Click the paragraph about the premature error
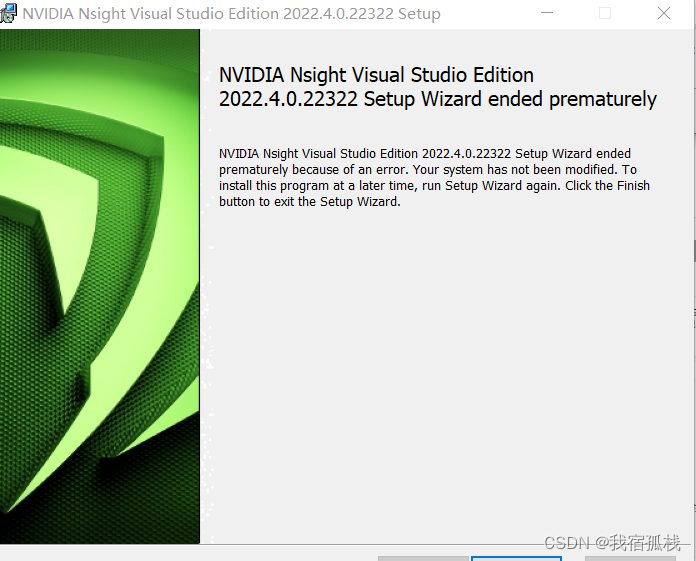 pyautogui.click(x=434, y=178)
